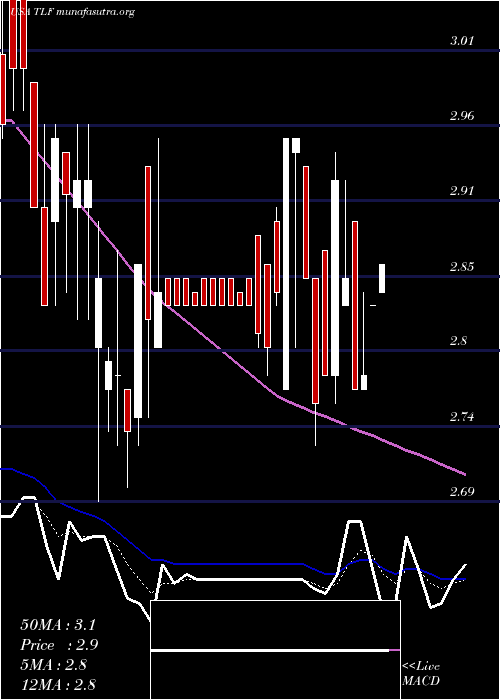The image size is (500, 700).
Task: Select the 2.96 price level label
Action: pos(461,117)
